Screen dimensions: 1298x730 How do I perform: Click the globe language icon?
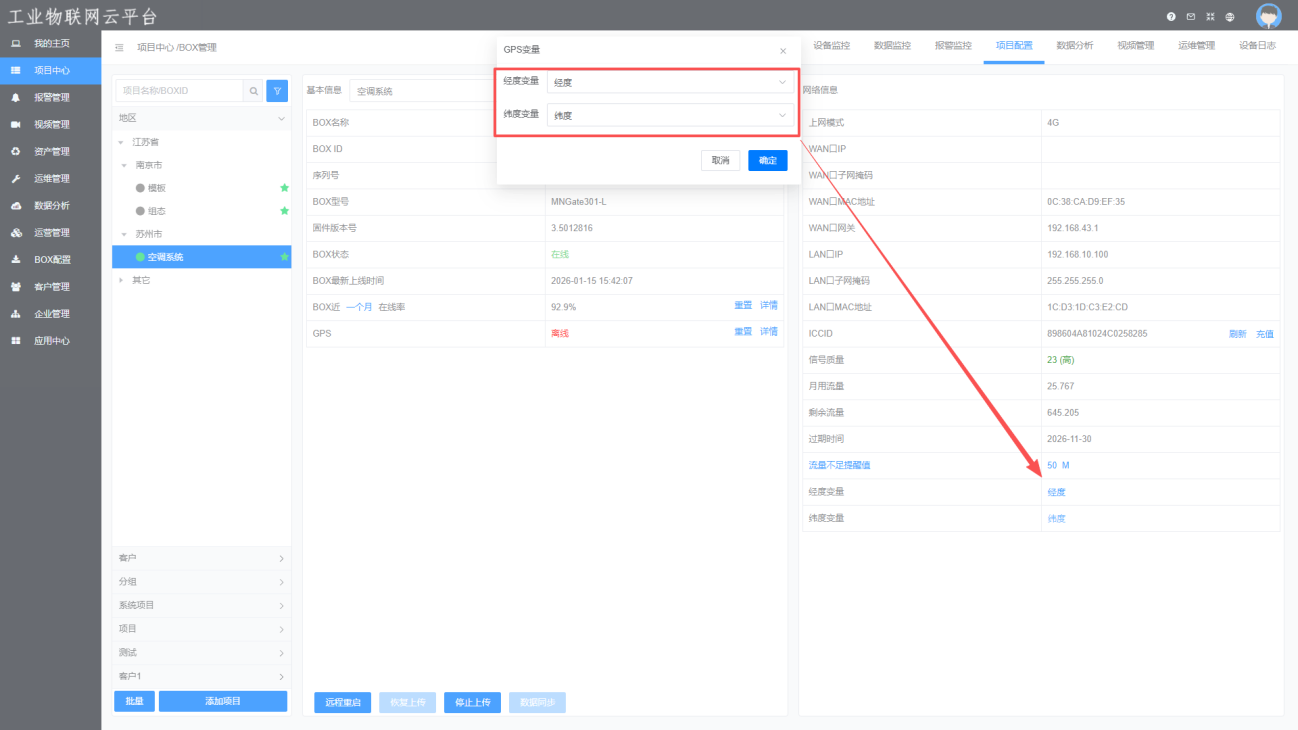1229,17
